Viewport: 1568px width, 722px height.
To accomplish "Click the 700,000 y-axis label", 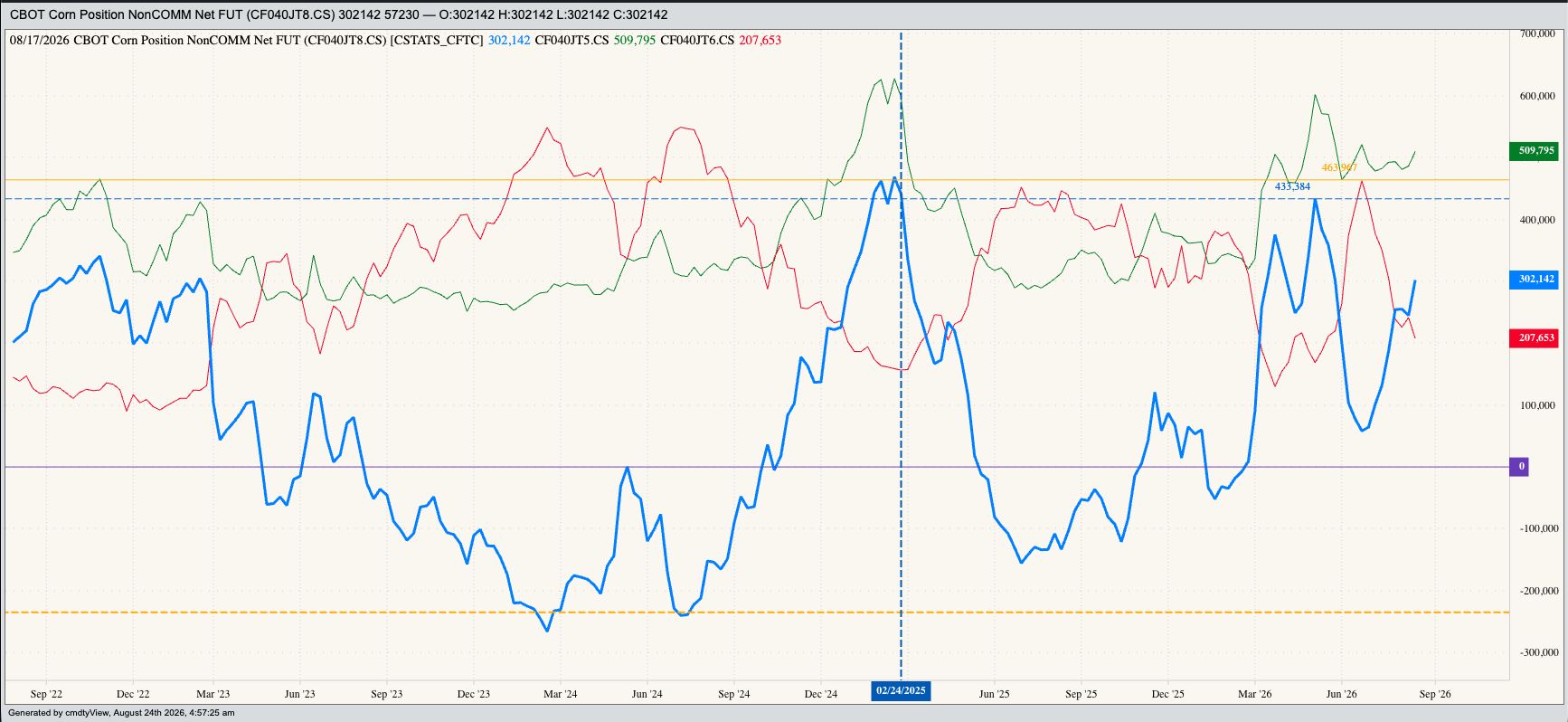I will coord(1537,33).
